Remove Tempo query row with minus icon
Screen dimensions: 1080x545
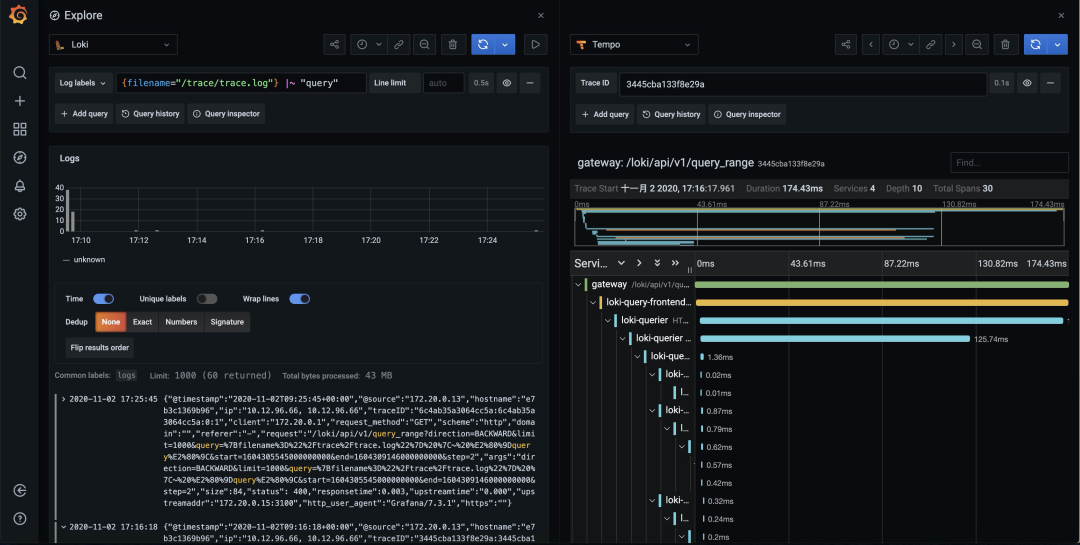[1050, 83]
